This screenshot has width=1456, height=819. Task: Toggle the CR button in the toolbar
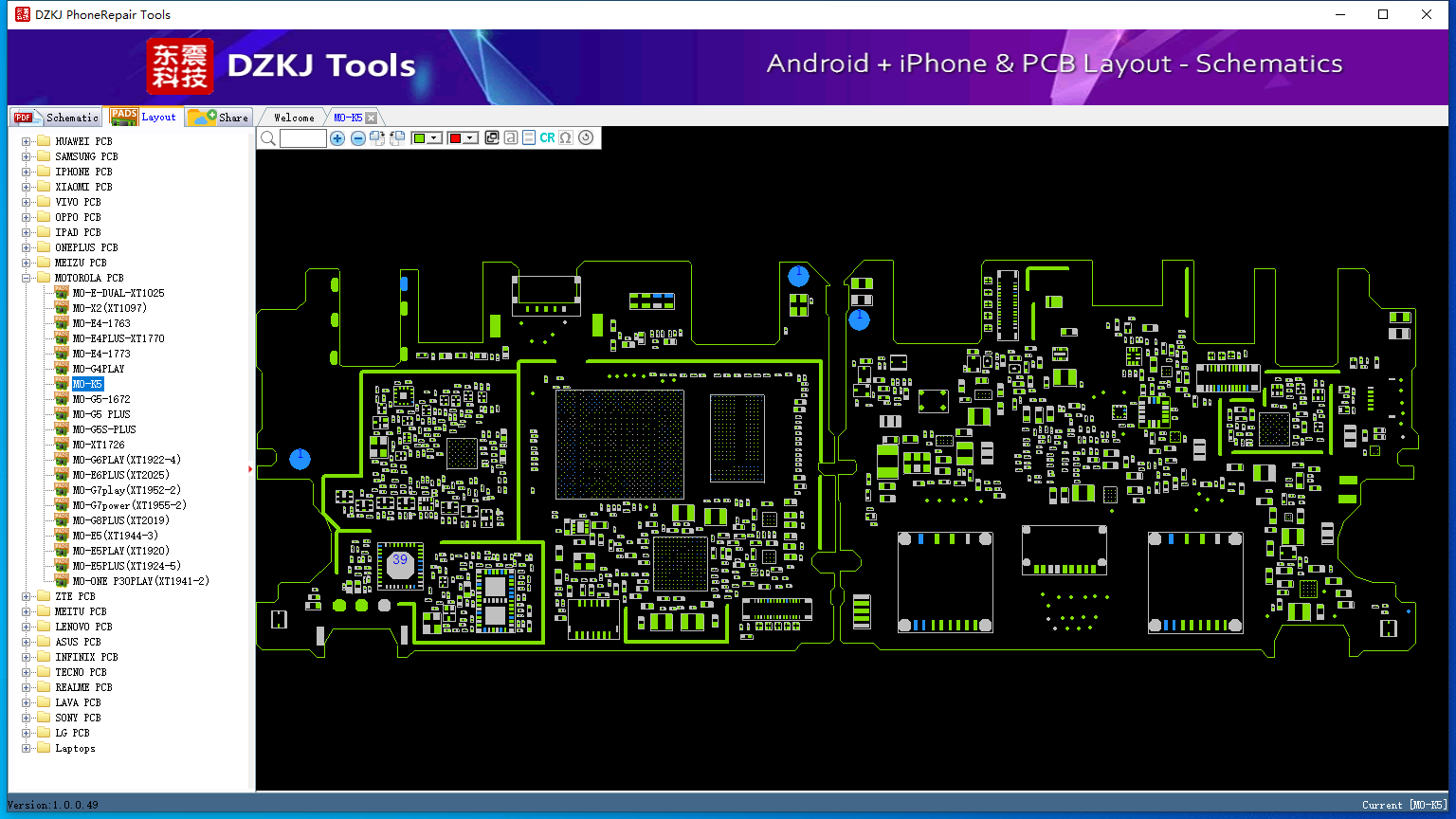[x=547, y=137]
